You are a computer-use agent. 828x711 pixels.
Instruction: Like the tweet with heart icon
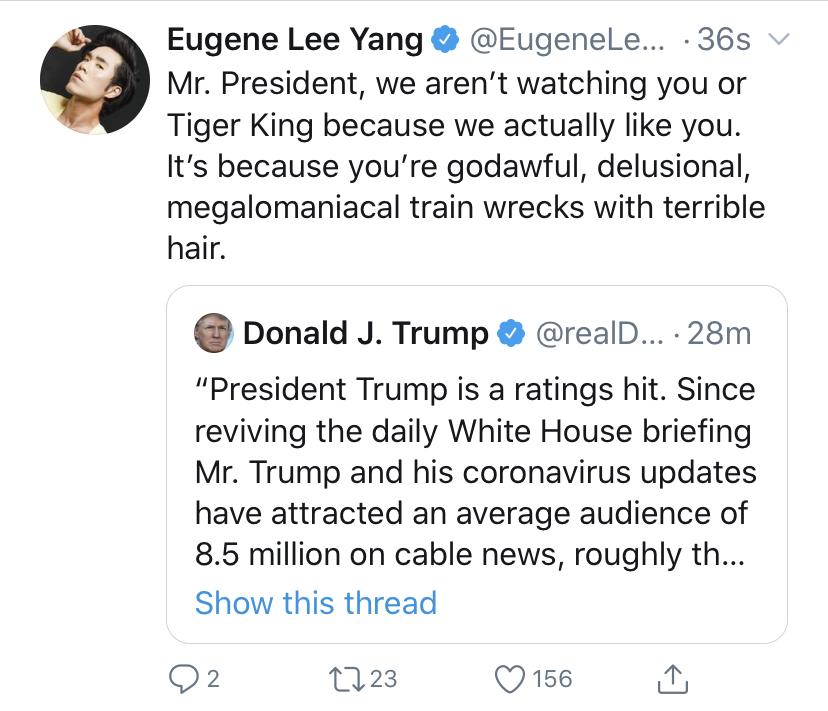(510, 679)
